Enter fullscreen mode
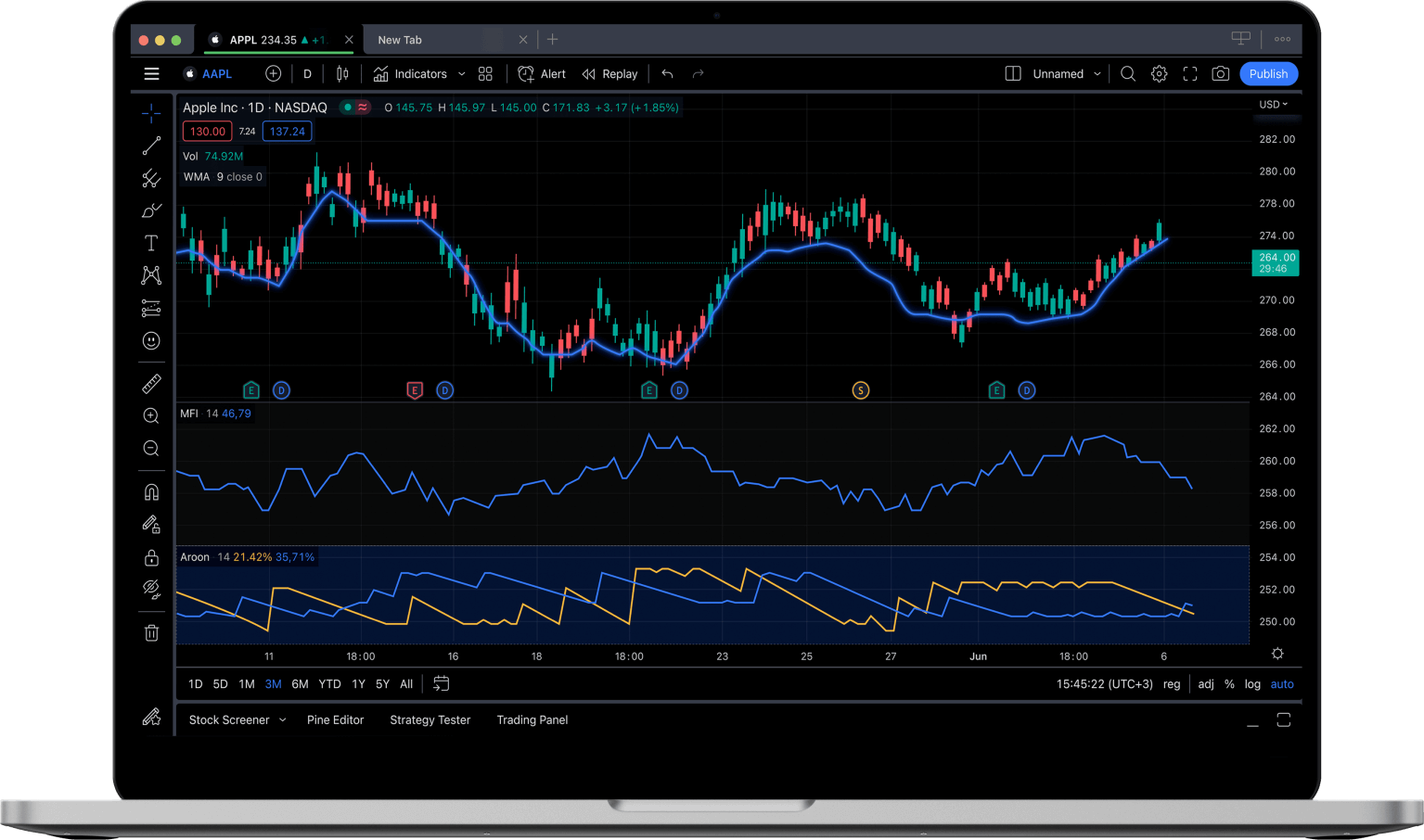This screenshot has width=1424, height=840. coord(1190,74)
